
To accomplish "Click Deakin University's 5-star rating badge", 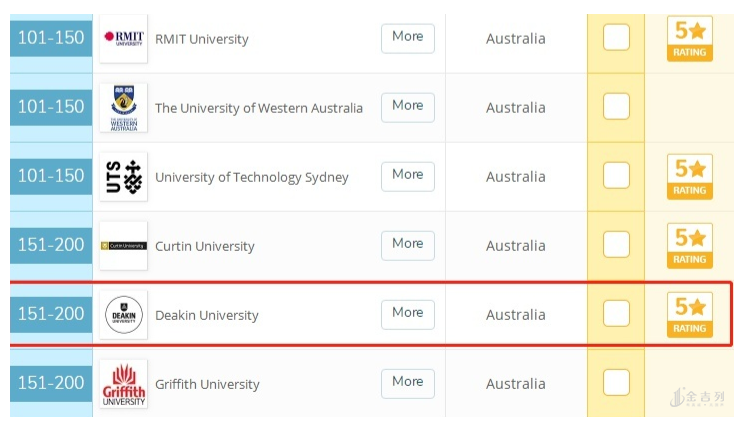I will click(689, 315).
